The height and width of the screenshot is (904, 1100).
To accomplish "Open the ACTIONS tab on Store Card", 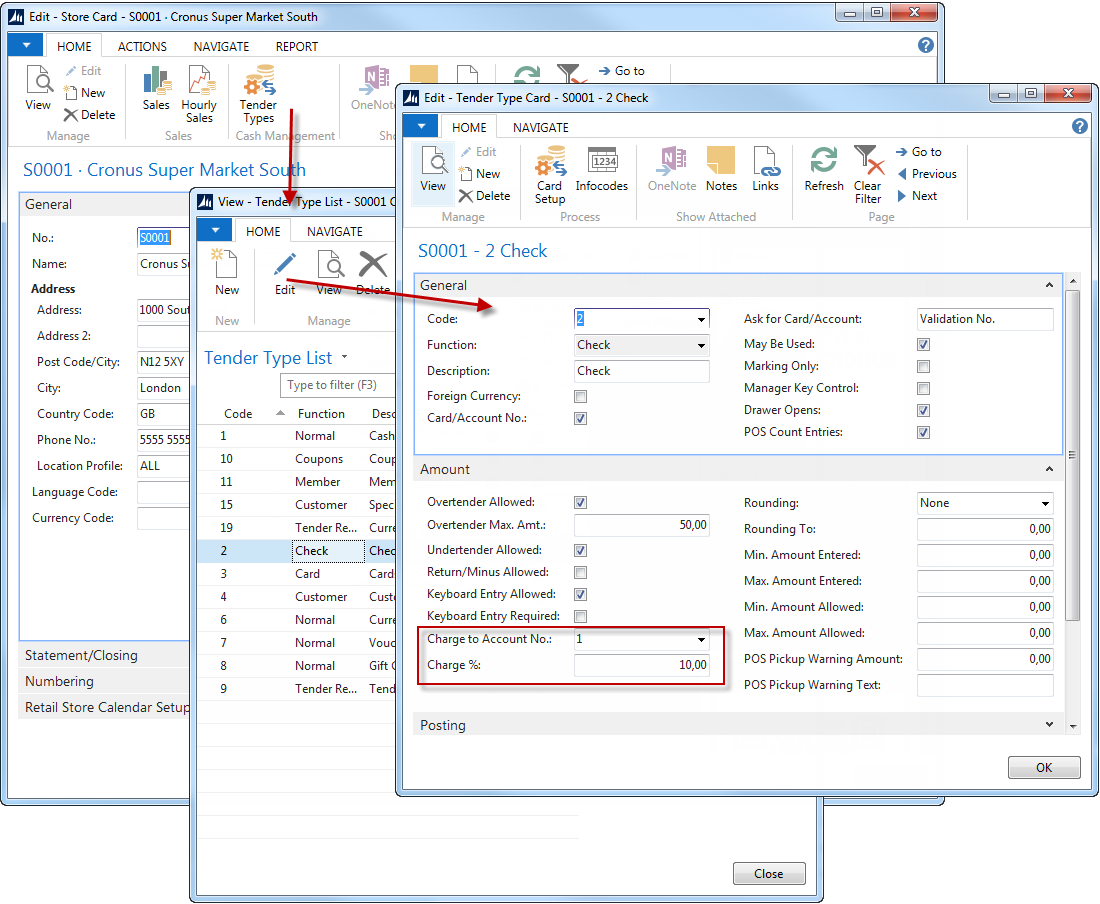I will point(142,46).
